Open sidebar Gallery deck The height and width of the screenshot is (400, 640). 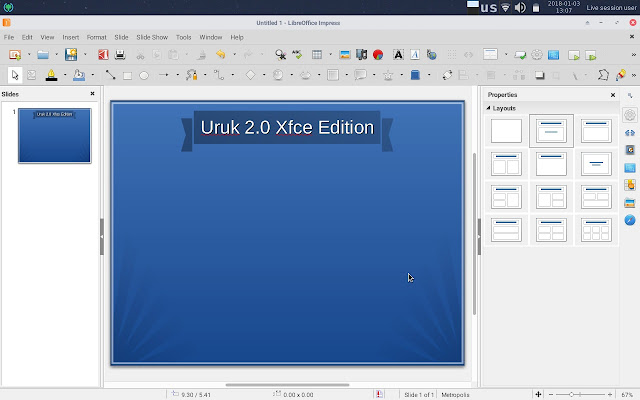(630, 202)
